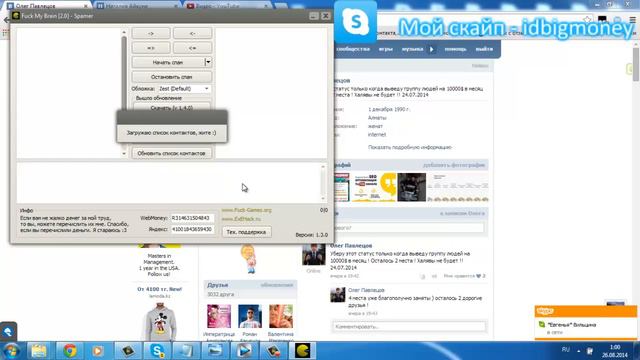Click the browser back arrow
This screenshot has height=360, width=640.
pos(6,20)
